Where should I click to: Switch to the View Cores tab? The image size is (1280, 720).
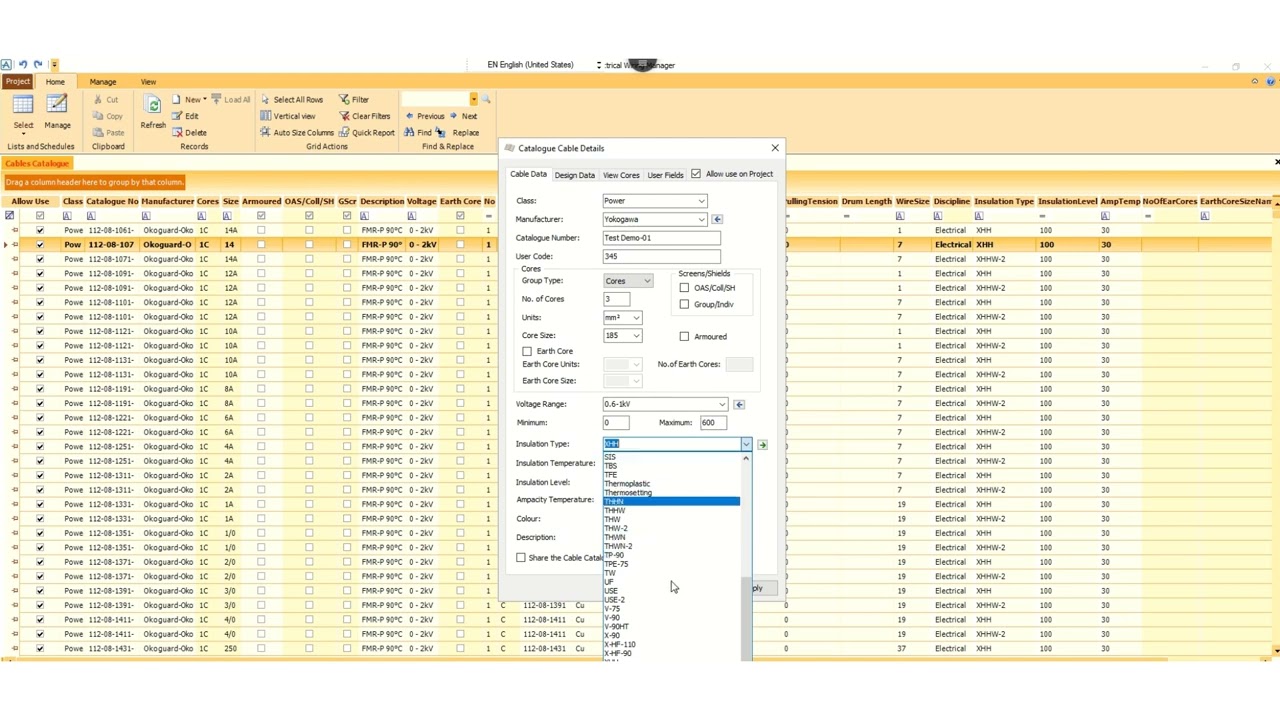[x=621, y=175]
